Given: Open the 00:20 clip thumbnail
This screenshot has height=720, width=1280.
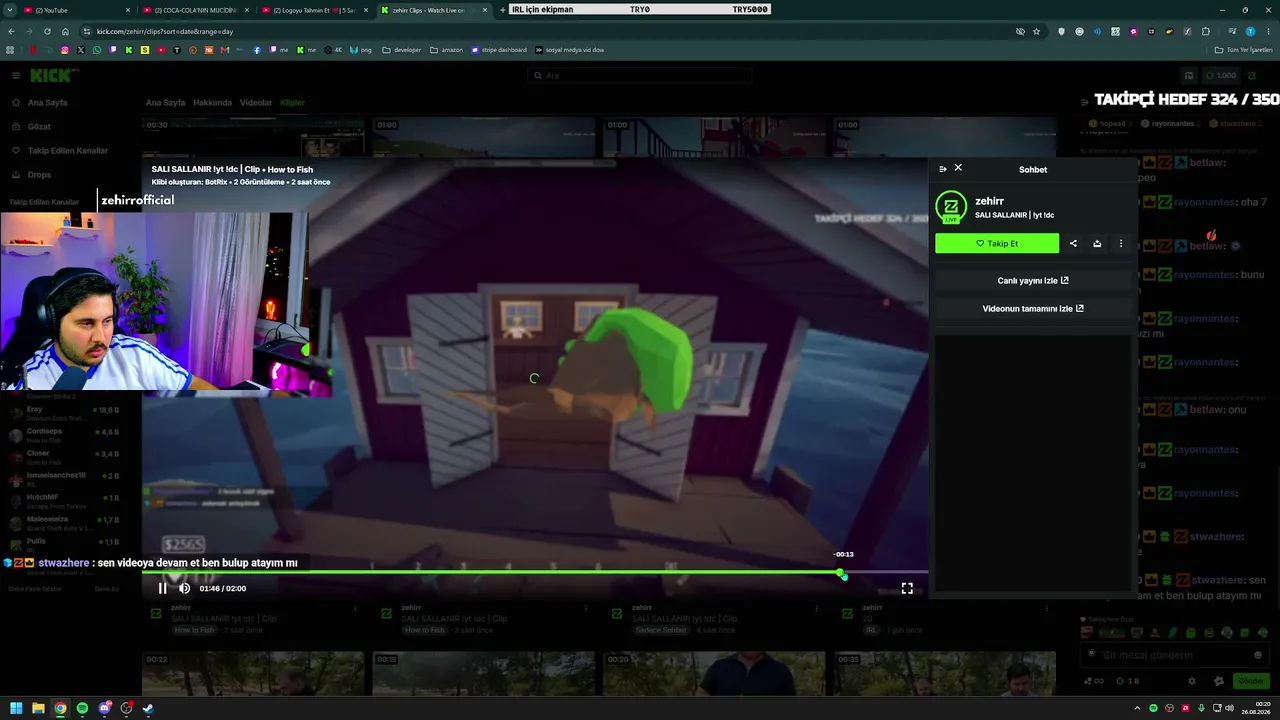Looking at the screenshot, I should (713, 673).
